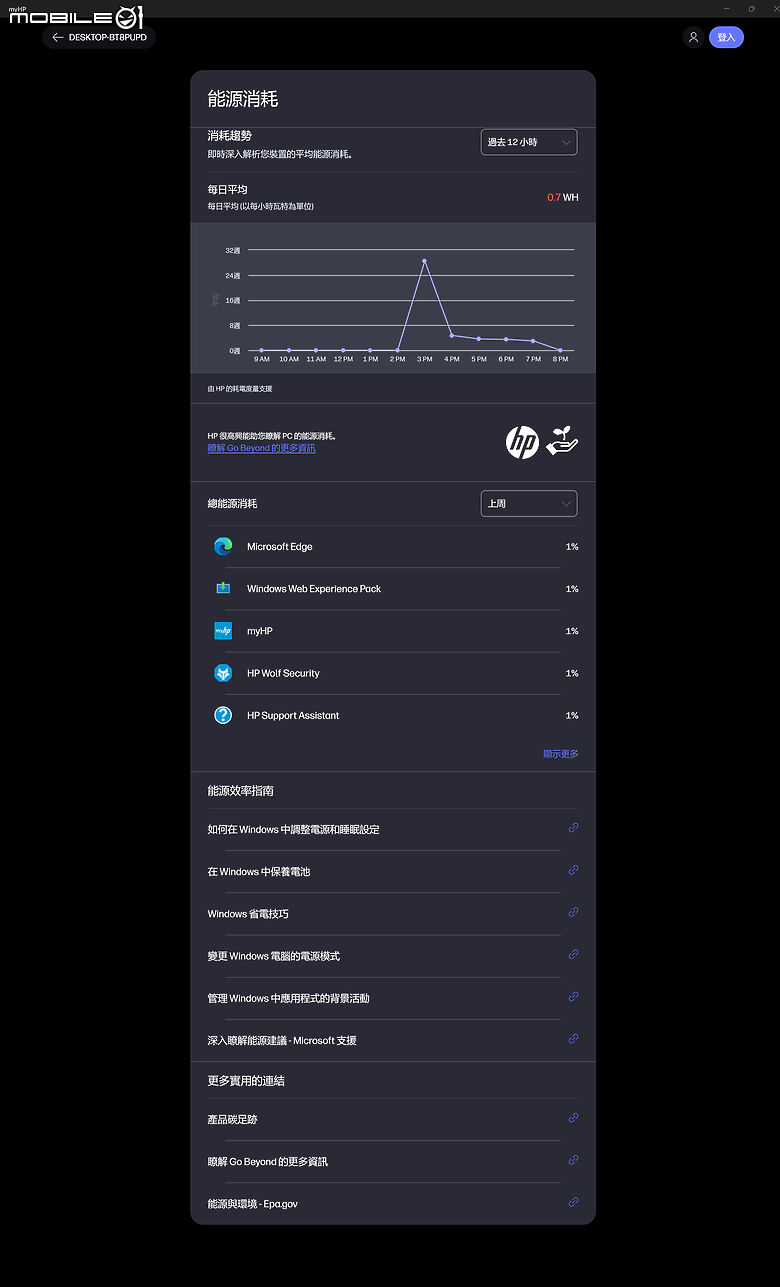
Task: Click 顯示更多 to show more apps
Action: pyautogui.click(x=561, y=754)
